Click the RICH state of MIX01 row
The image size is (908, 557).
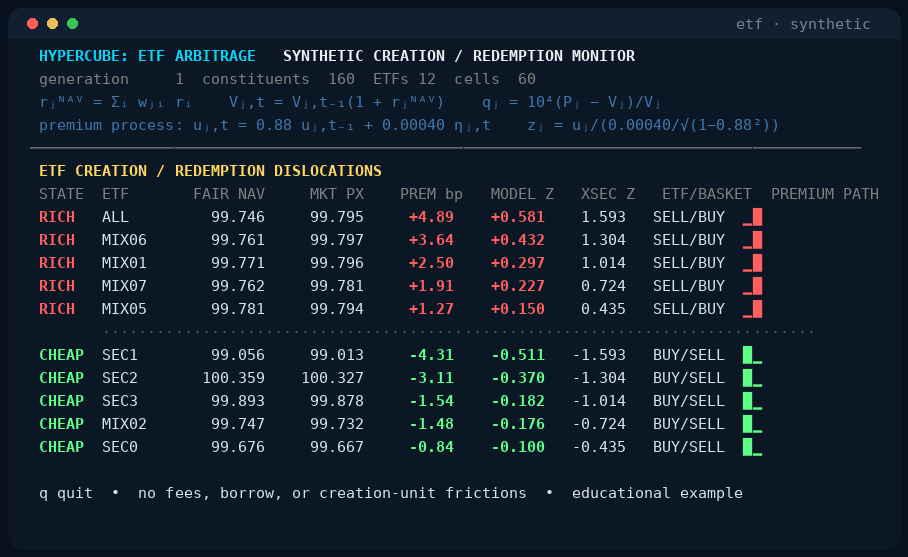[57, 263]
